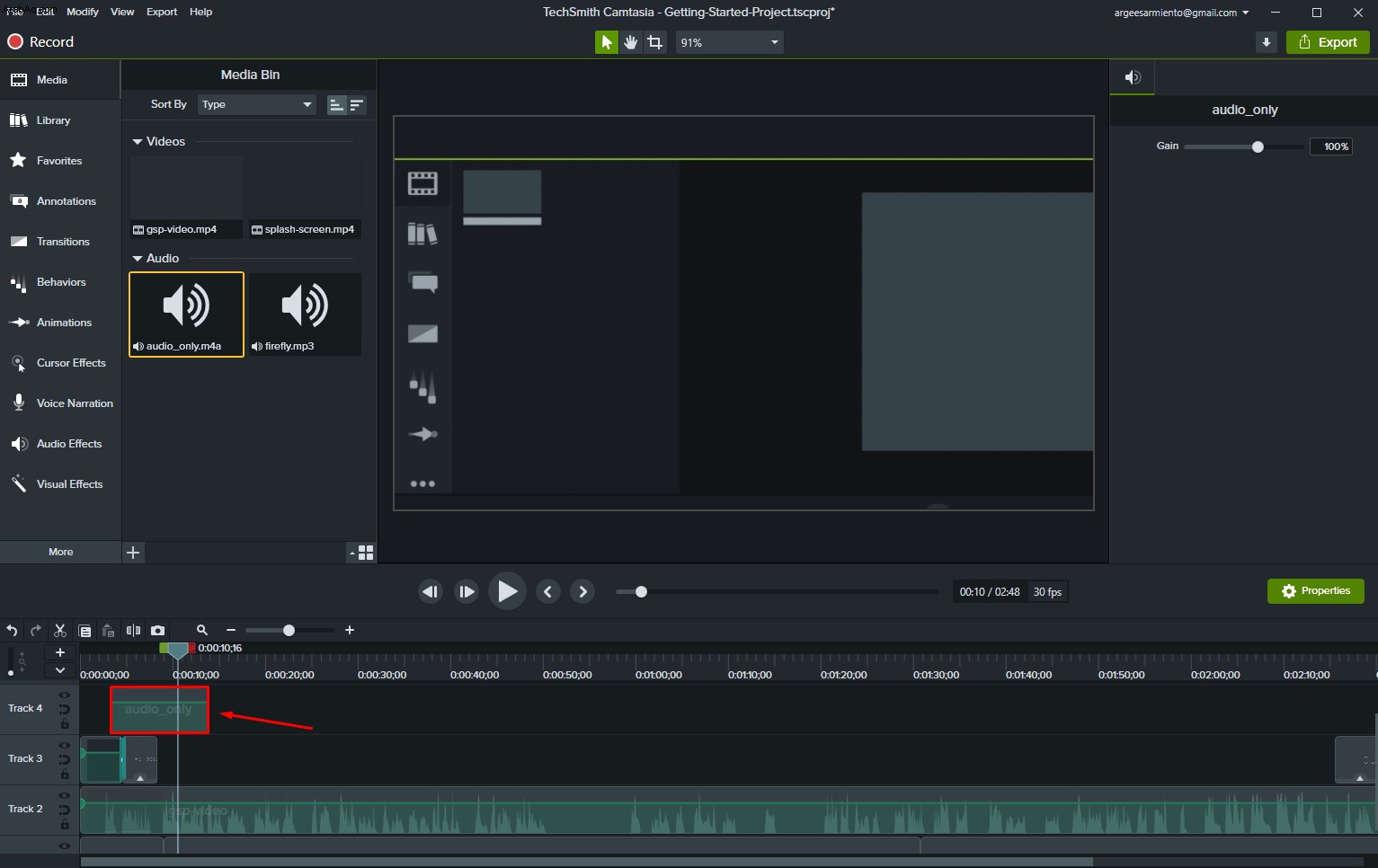Cut the selected clip with scissors

click(x=60, y=631)
